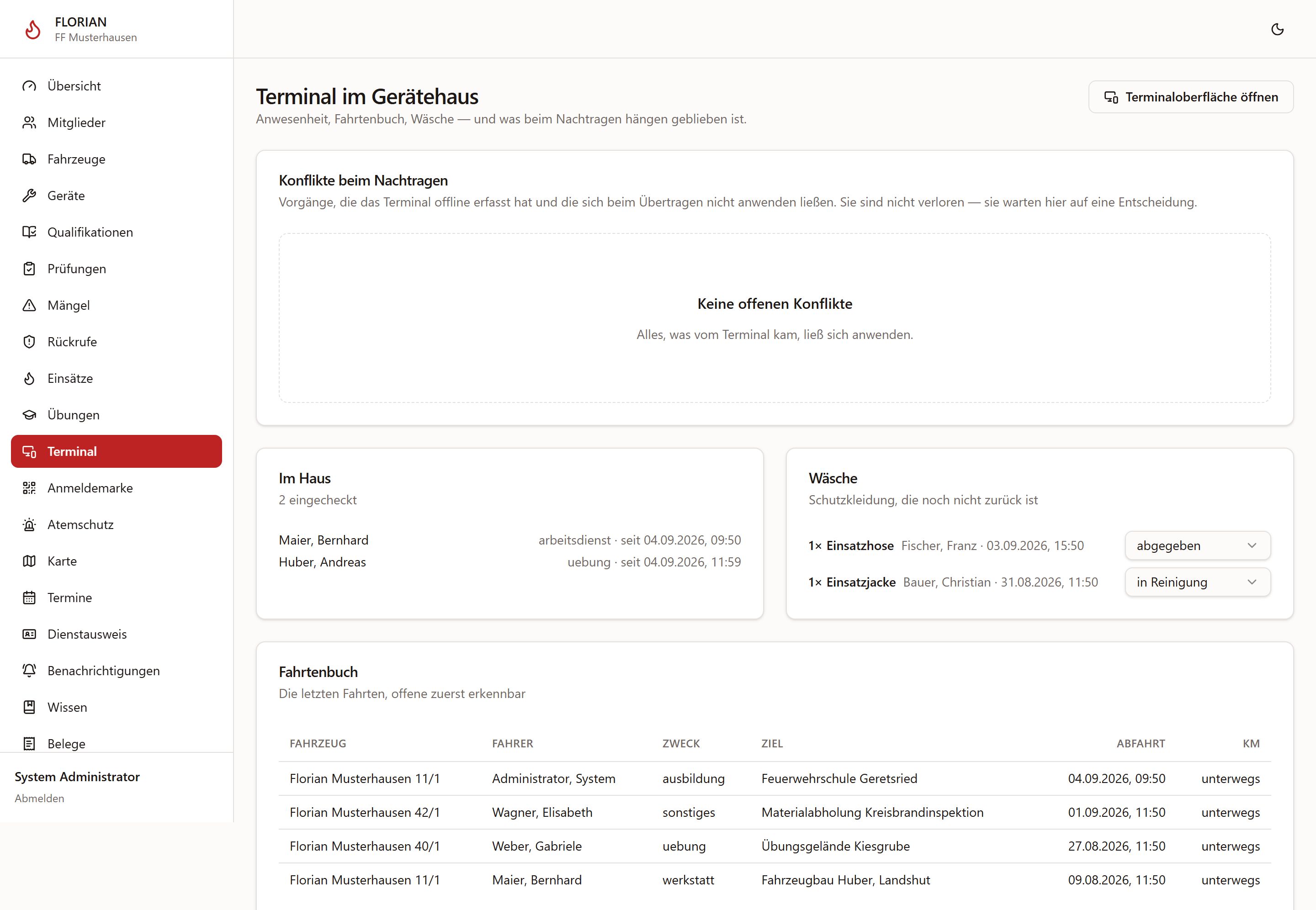Click Keine offenen Konflikte heading
Screen dimensions: 1316x910
pos(775,304)
